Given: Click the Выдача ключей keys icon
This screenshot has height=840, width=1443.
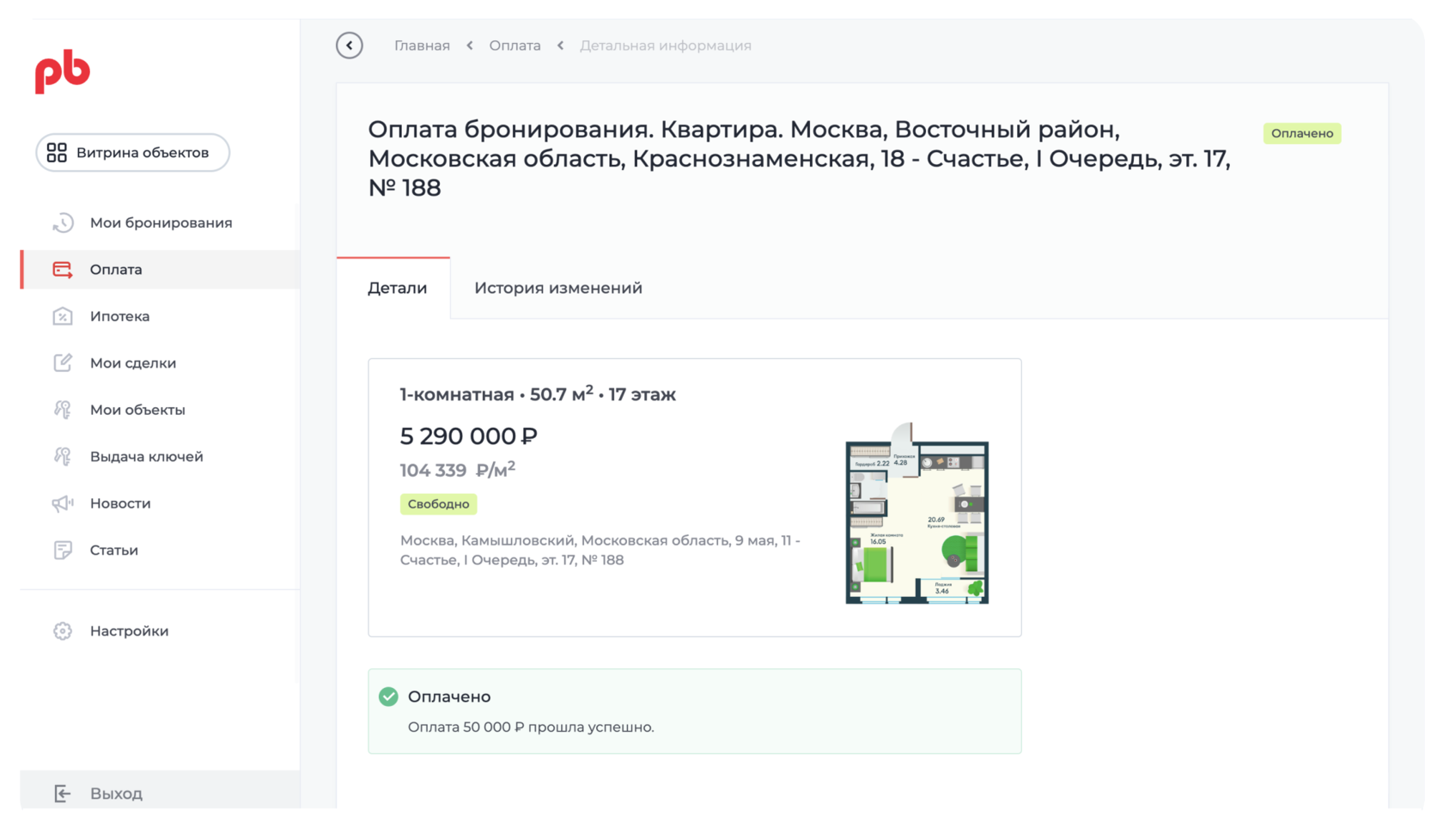Looking at the screenshot, I should pos(62,457).
